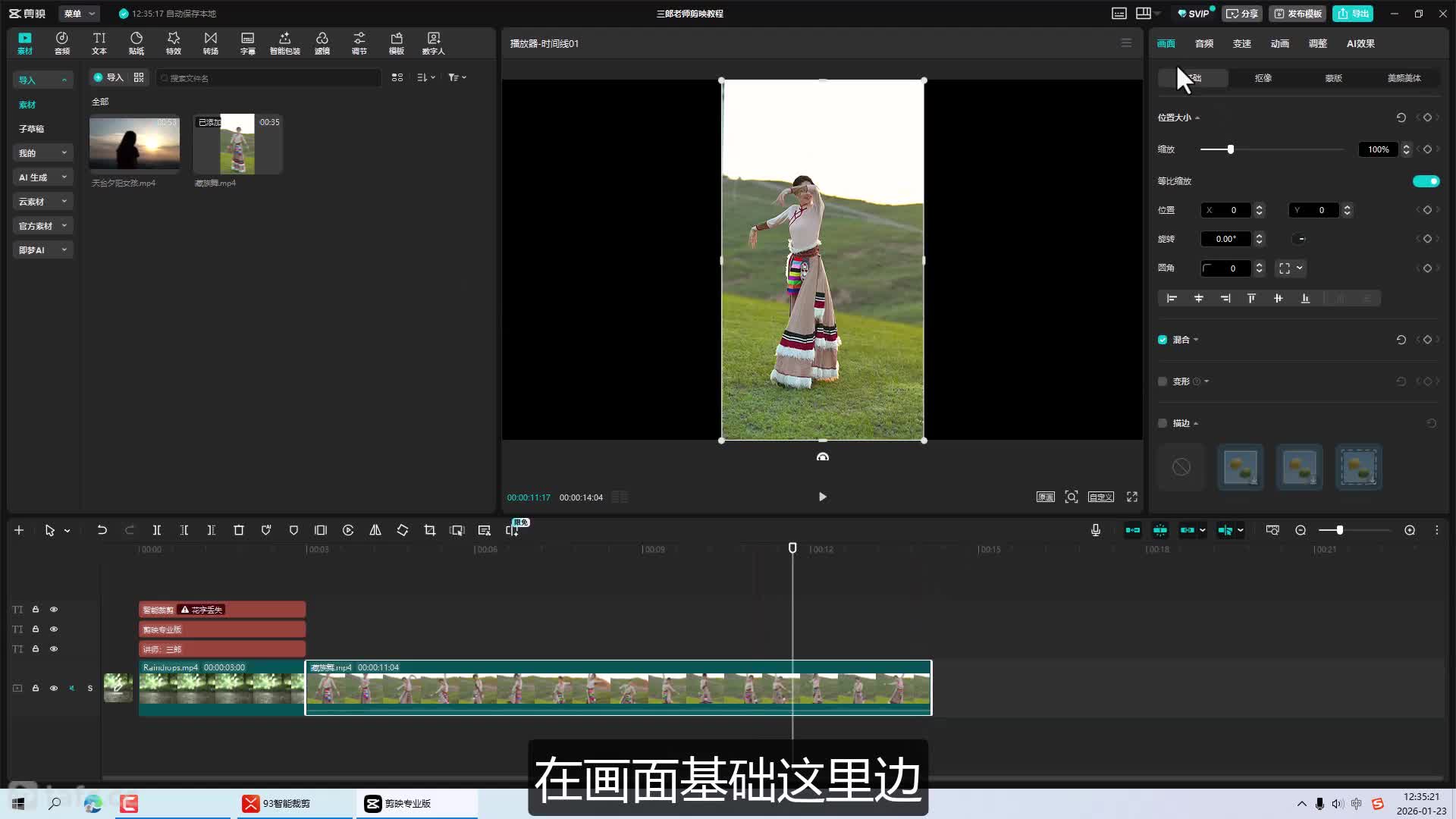This screenshot has height=819, width=1456.
Task: Click the 导出 export button
Action: [x=1354, y=14]
